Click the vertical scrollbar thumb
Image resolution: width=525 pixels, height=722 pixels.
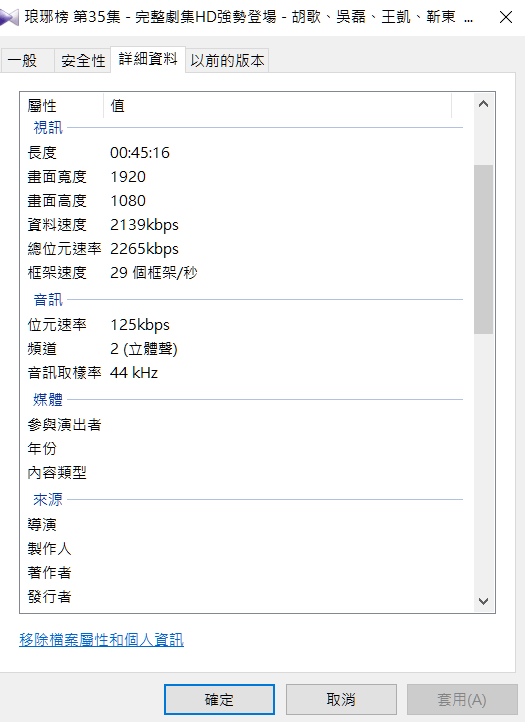[x=483, y=249]
